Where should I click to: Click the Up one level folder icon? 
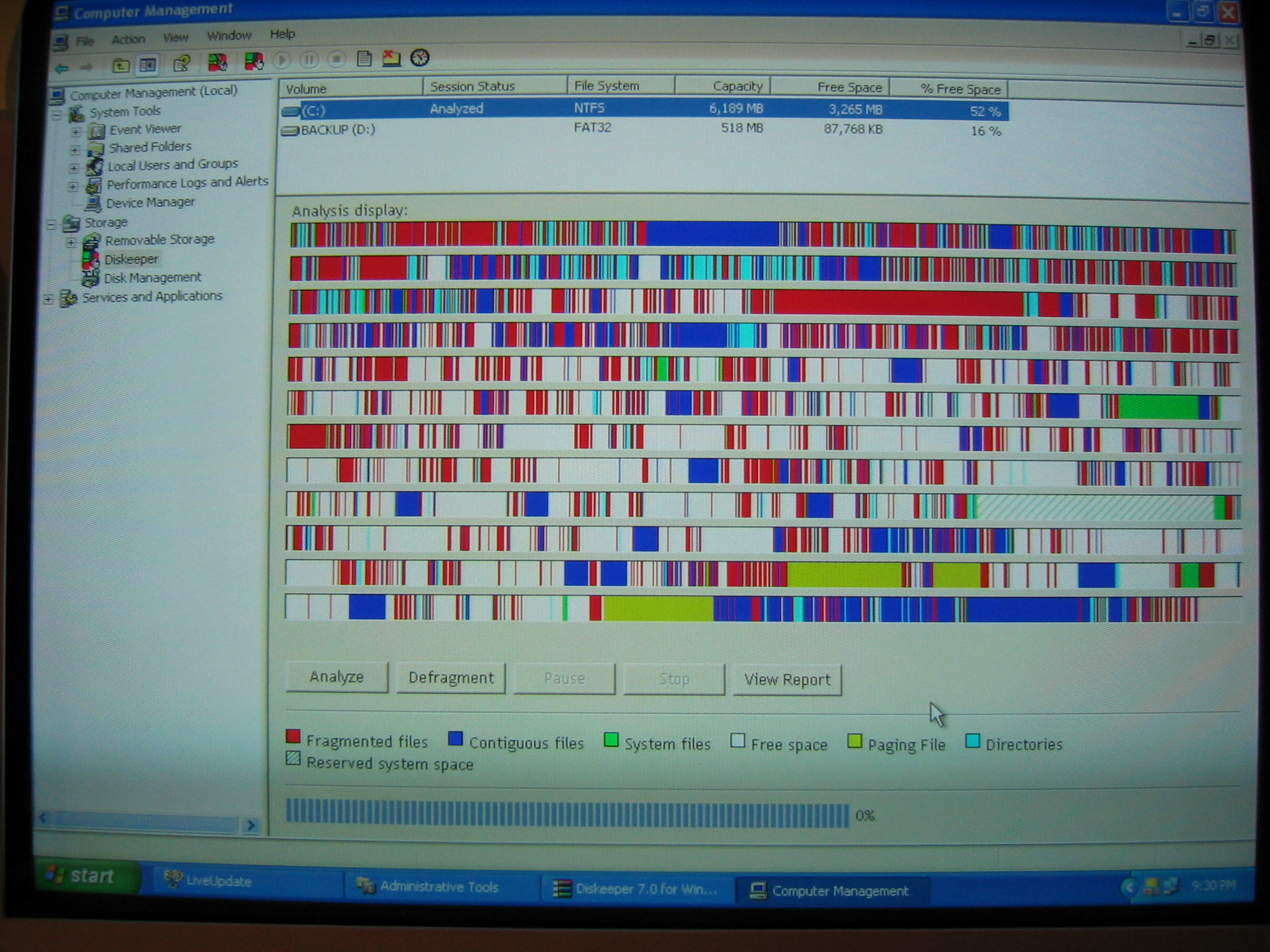pyautogui.click(x=120, y=64)
